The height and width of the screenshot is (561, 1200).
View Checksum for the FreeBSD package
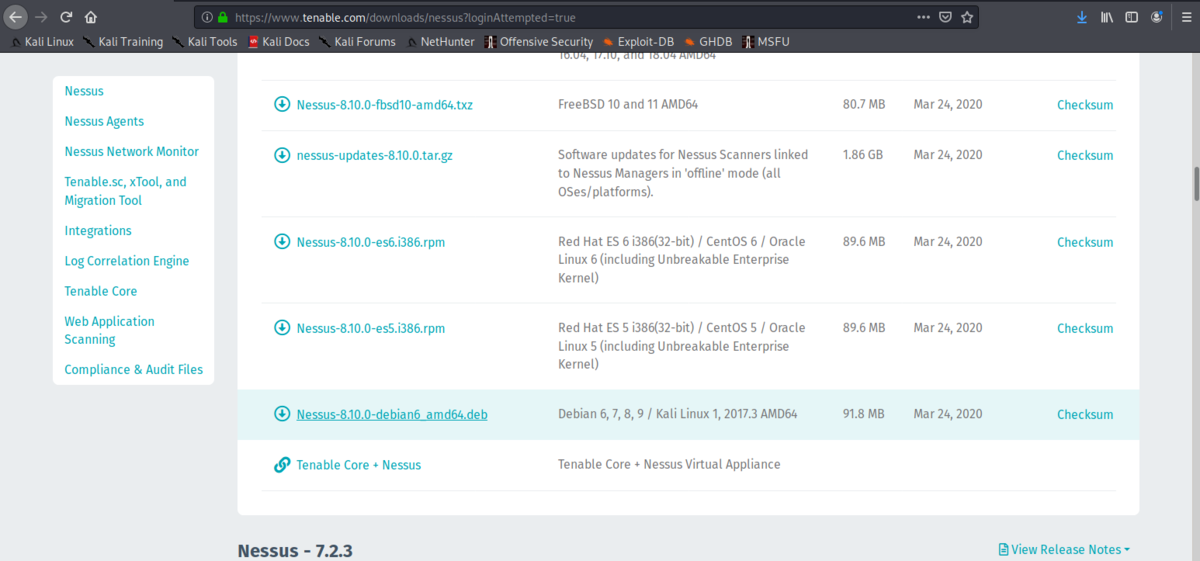coord(1085,105)
